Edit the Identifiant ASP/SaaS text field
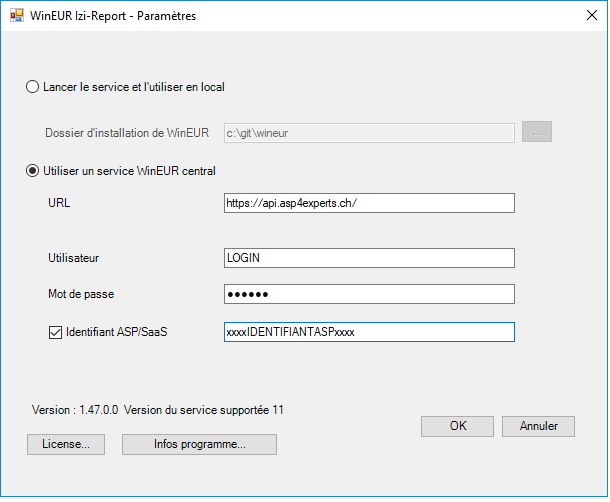Image resolution: width=610 pixels, height=502 pixels. point(369,332)
